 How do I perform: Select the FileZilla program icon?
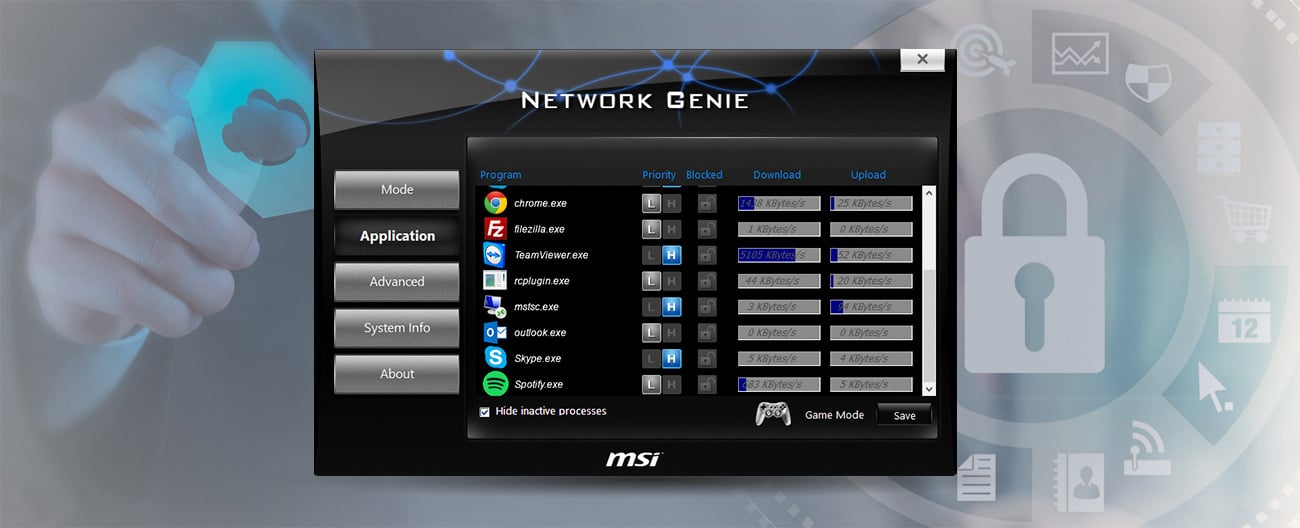point(495,229)
